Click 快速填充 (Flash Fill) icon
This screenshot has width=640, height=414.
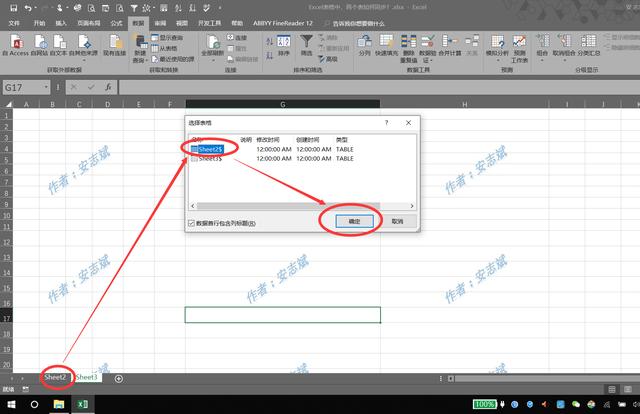(387, 45)
